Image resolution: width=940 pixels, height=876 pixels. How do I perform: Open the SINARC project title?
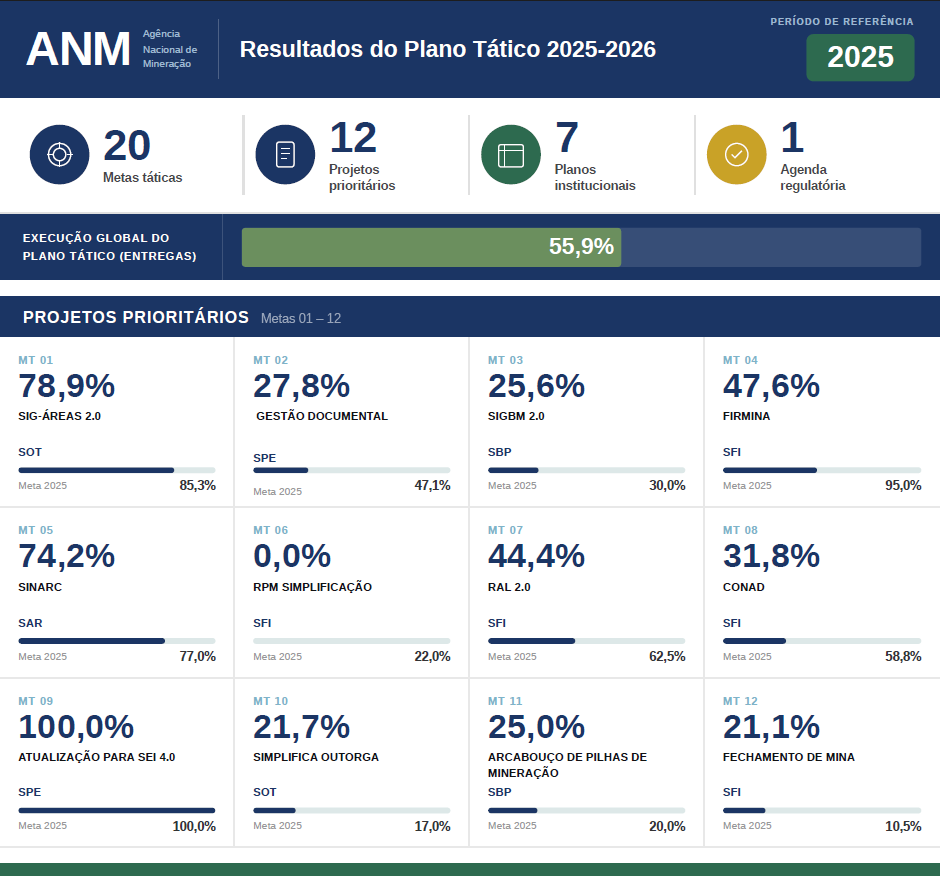40,587
